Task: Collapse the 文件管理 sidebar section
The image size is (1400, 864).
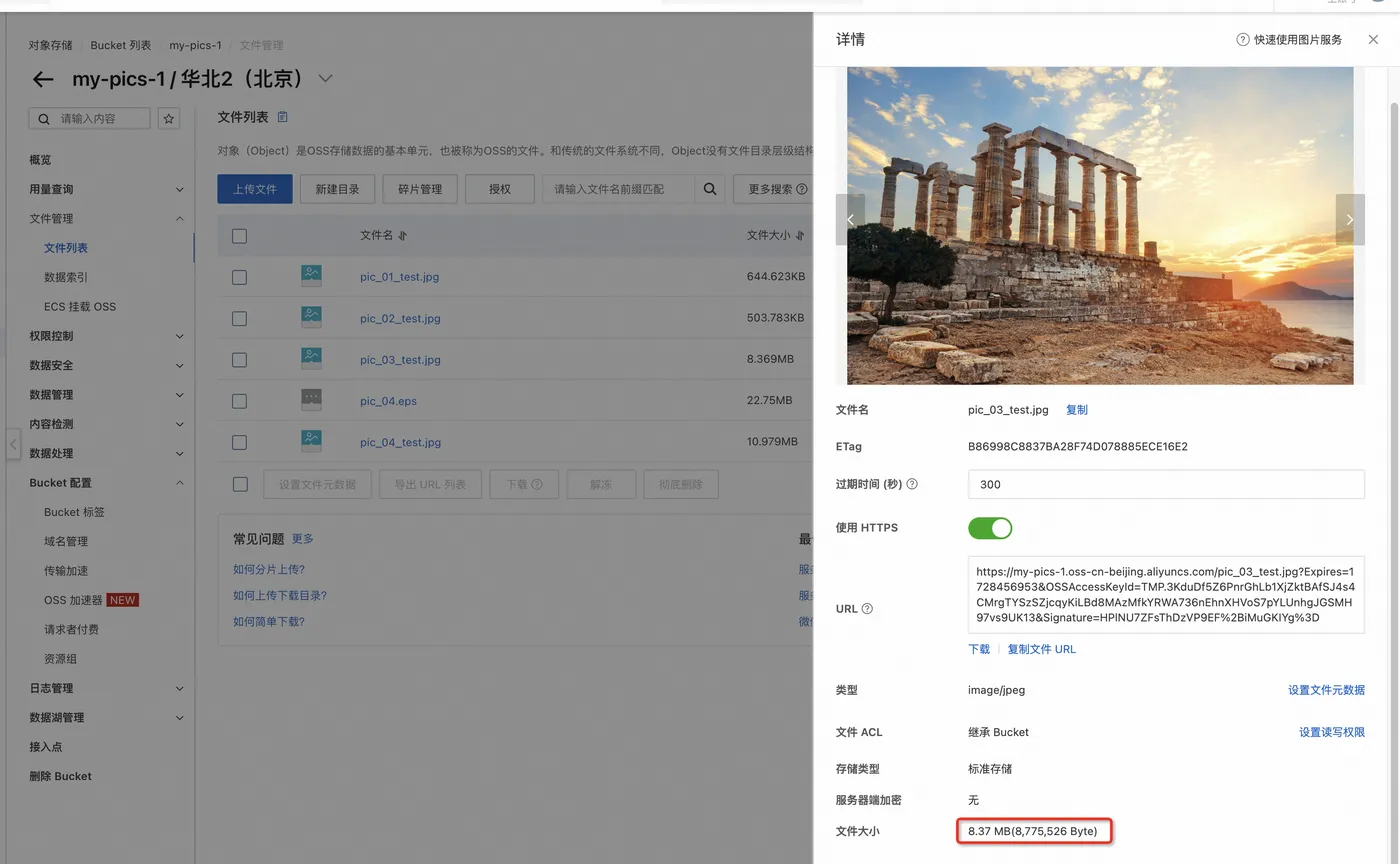Action: pos(180,218)
